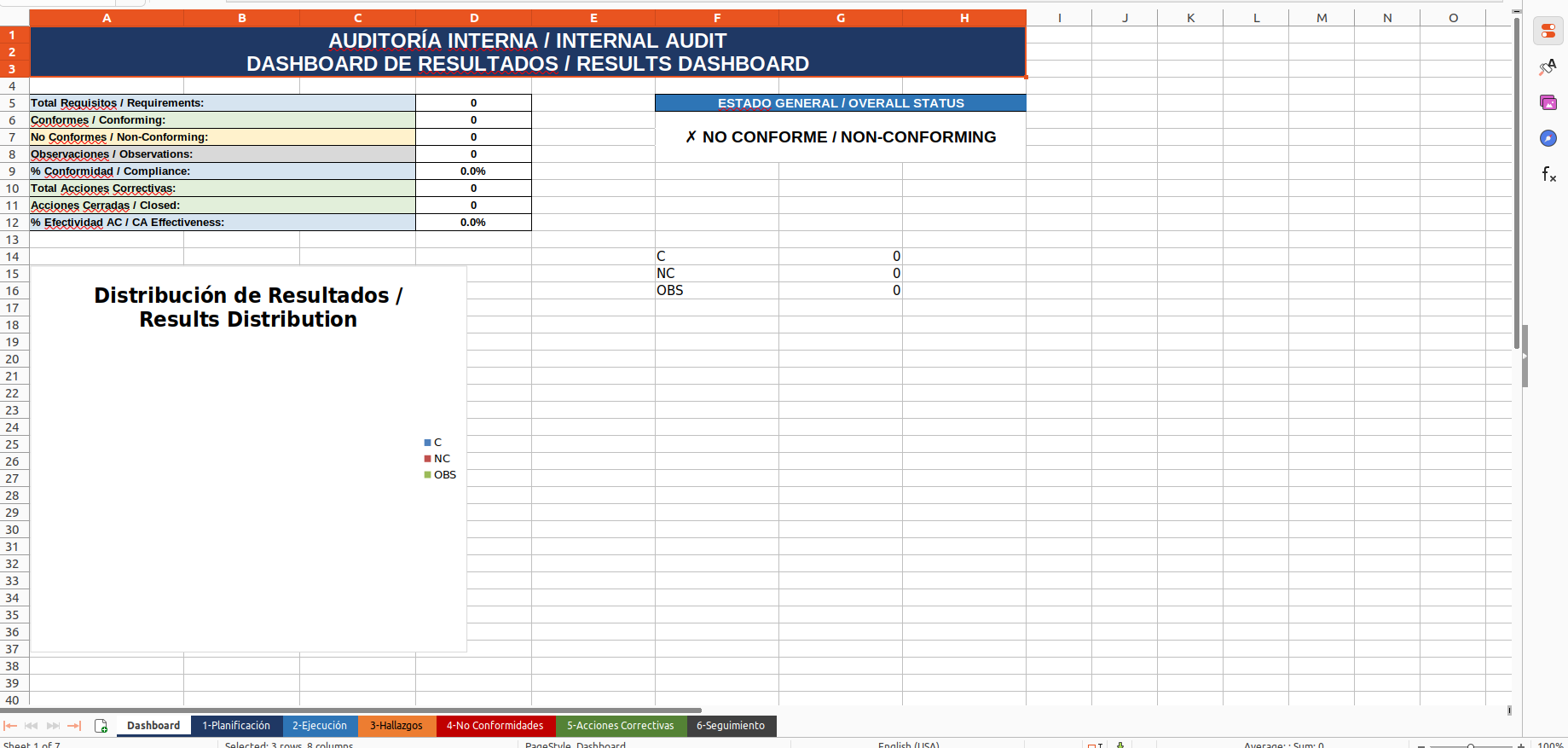Viewport: 1568px width, 748px height.
Task: Click the blue C legend swatch
Action: tap(427, 443)
